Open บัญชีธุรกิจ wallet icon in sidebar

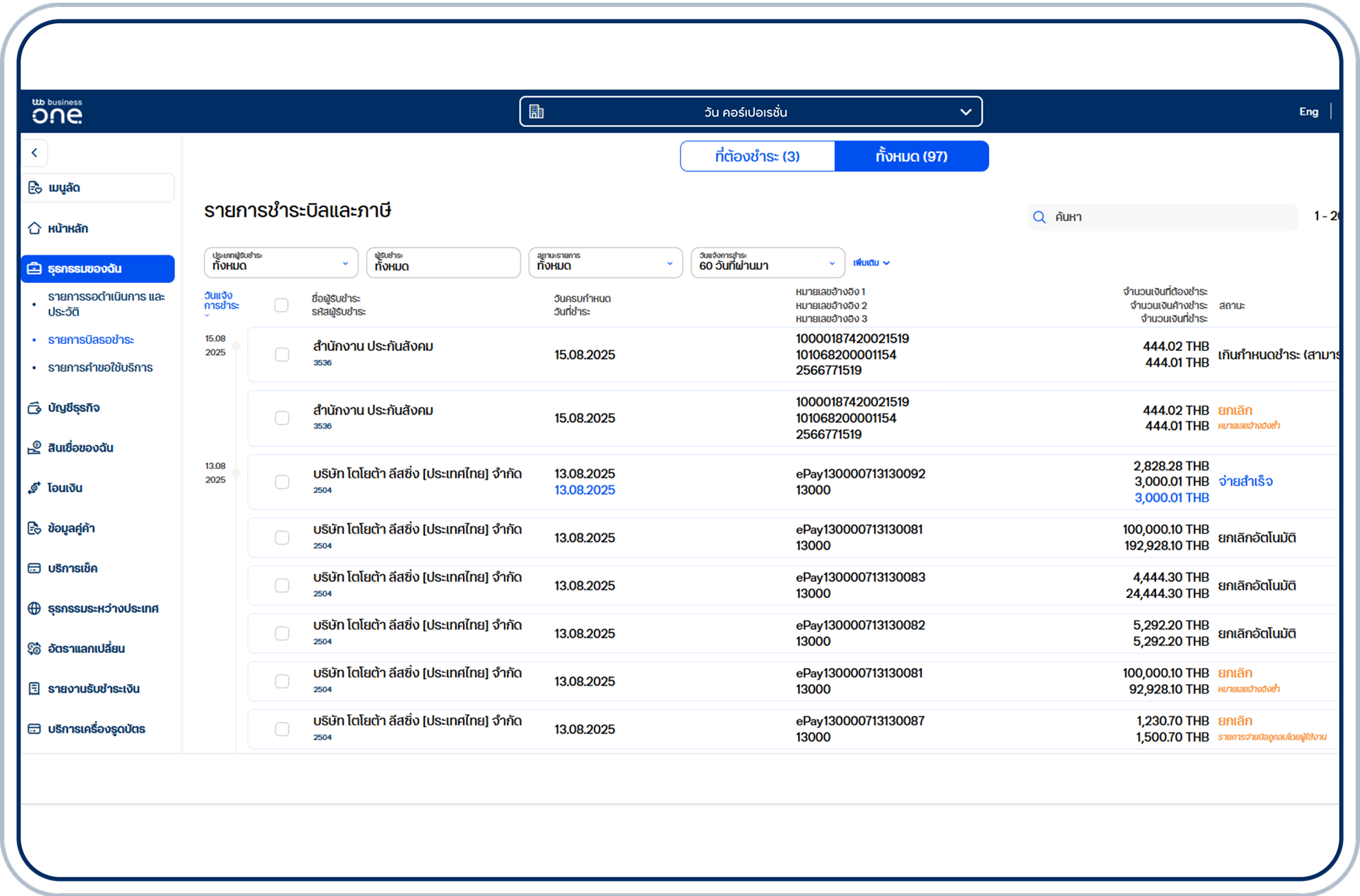34,408
